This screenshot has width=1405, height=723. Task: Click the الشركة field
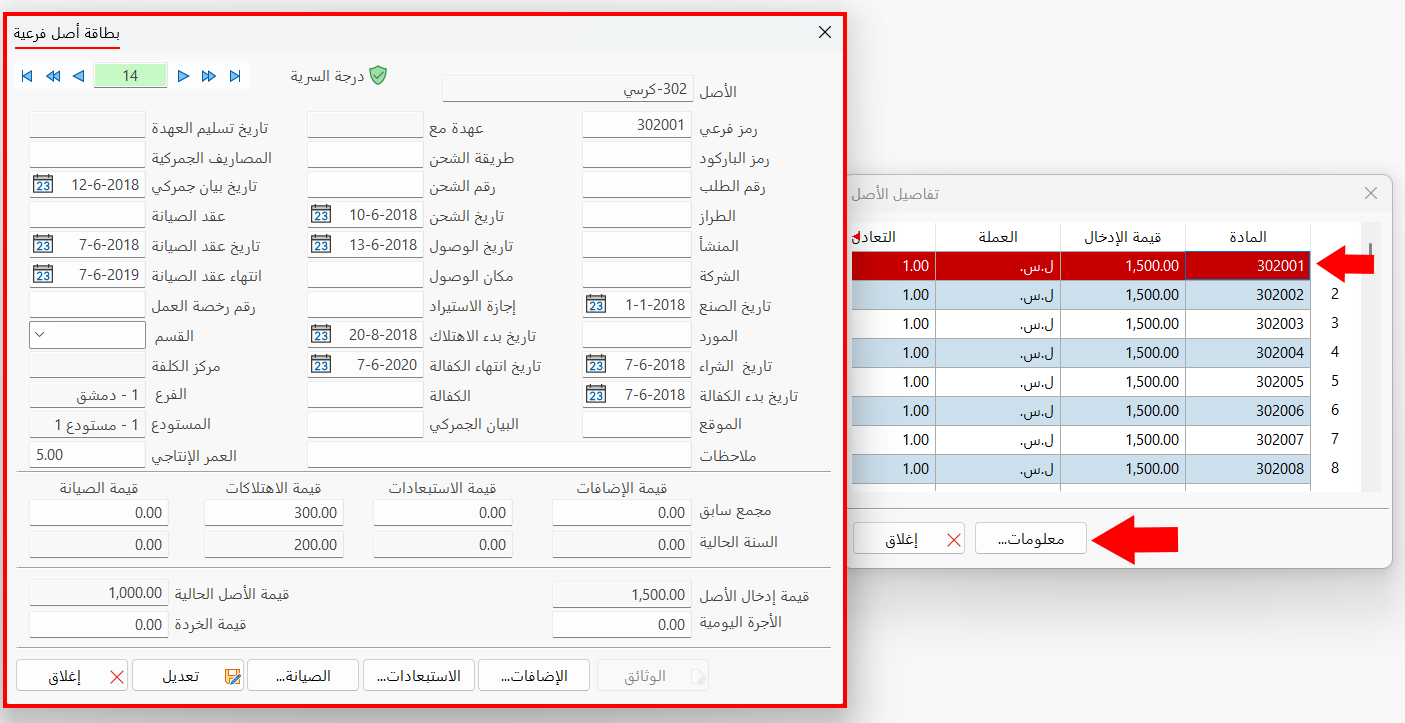tap(637, 275)
